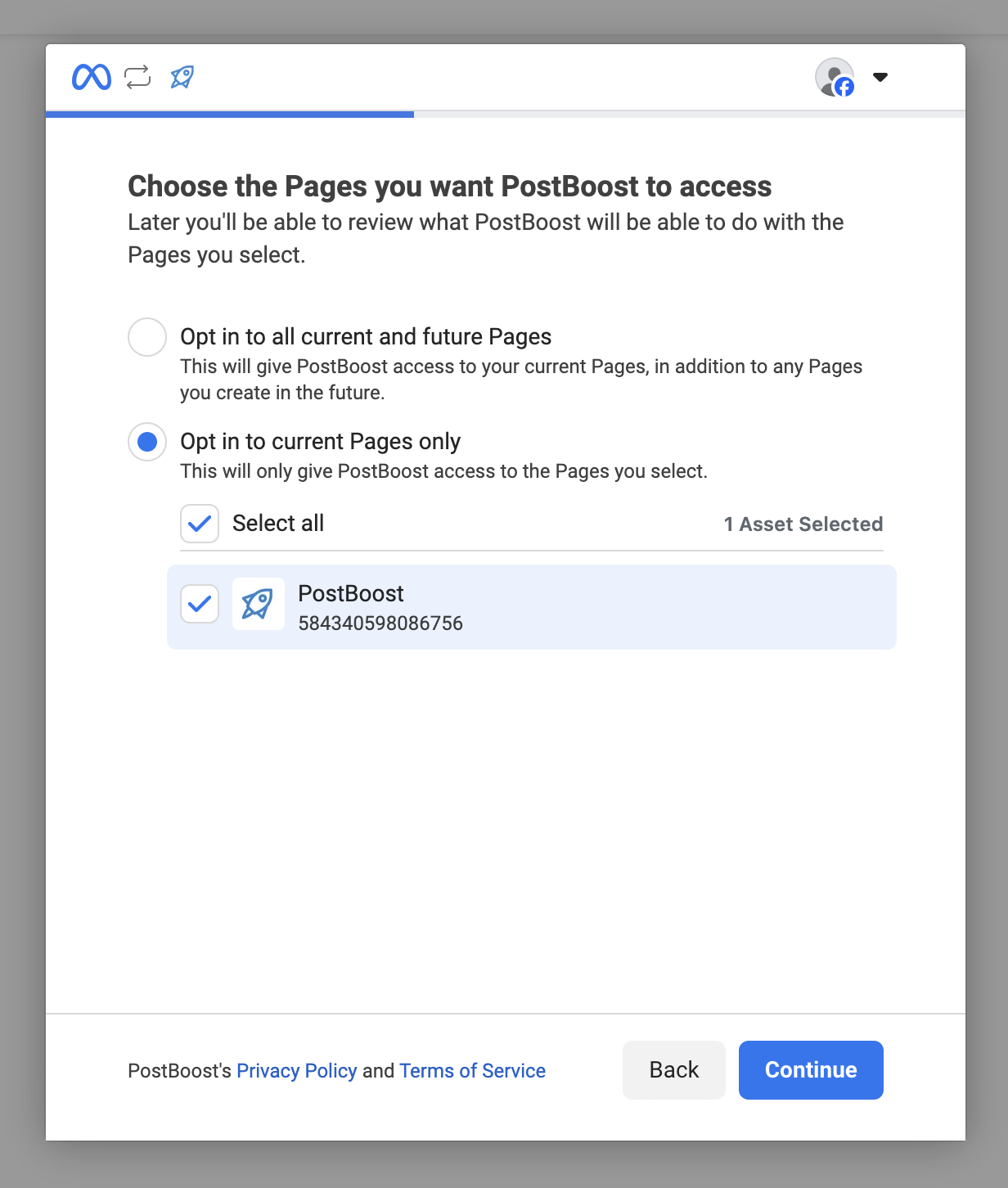Click the 1 Asset Selected label
1008x1188 pixels.
tap(803, 524)
